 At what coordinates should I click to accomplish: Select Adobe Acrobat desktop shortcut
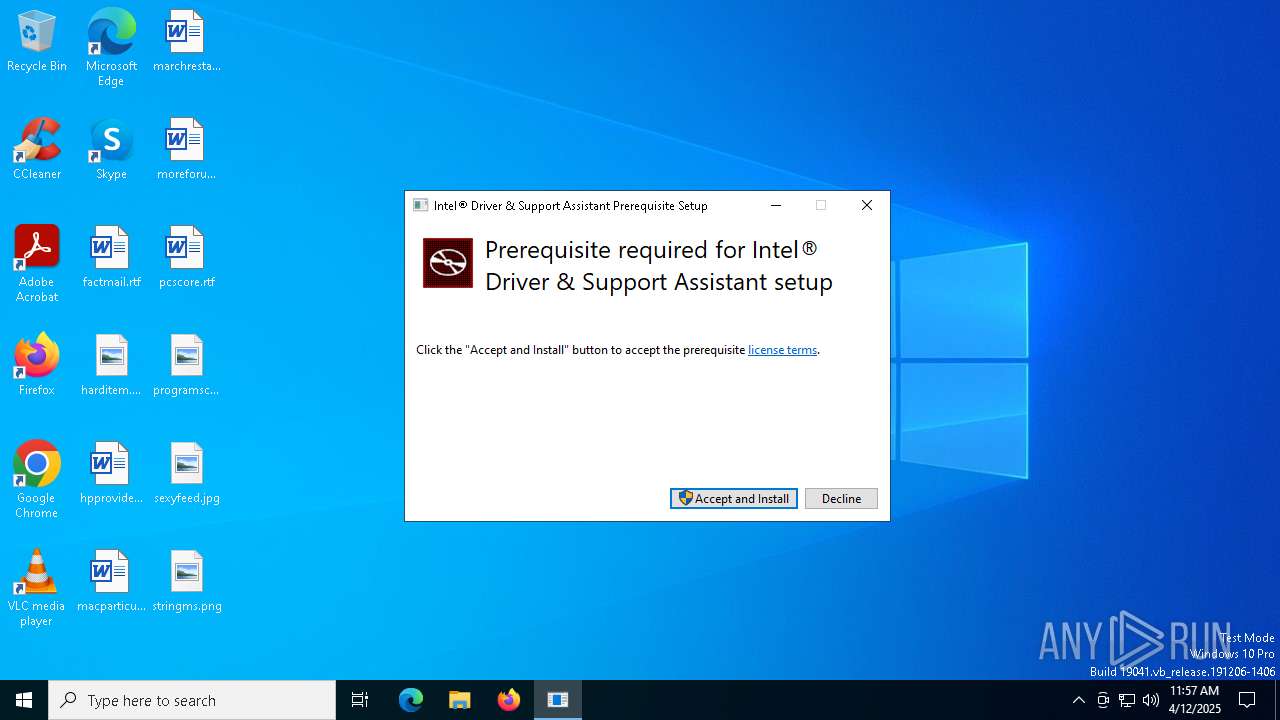coord(37,264)
